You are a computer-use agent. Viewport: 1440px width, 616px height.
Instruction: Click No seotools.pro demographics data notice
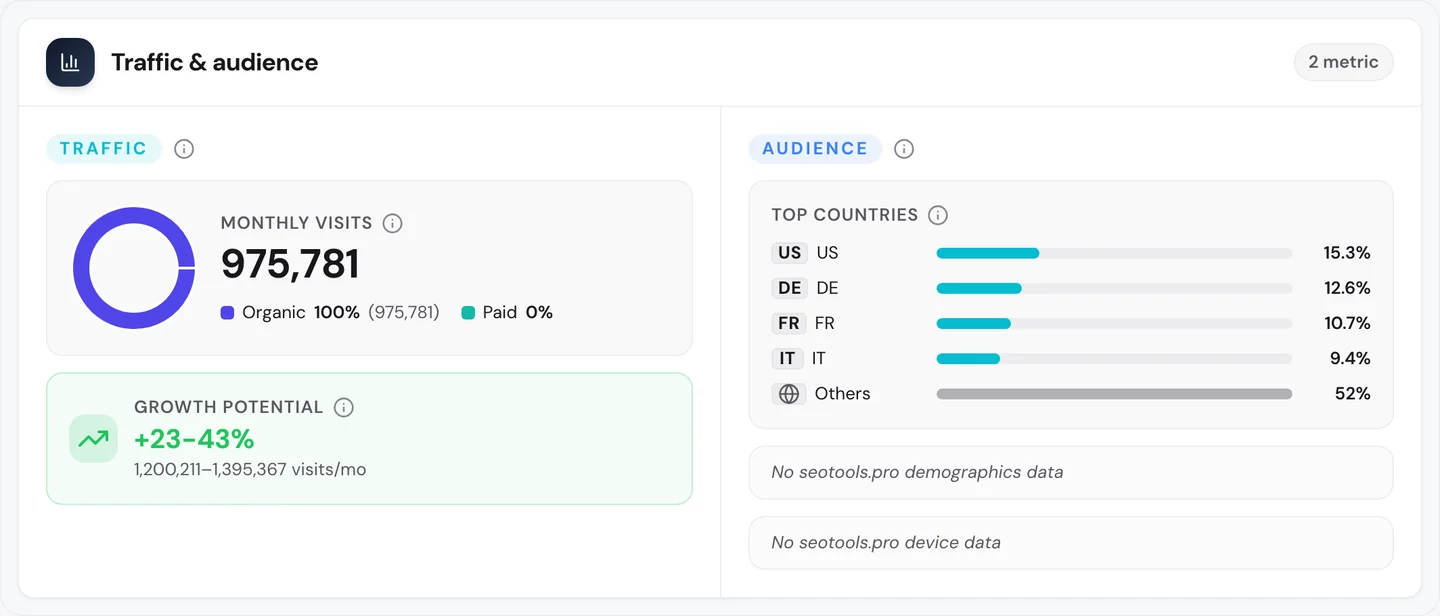pyautogui.click(x=1071, y=472)
